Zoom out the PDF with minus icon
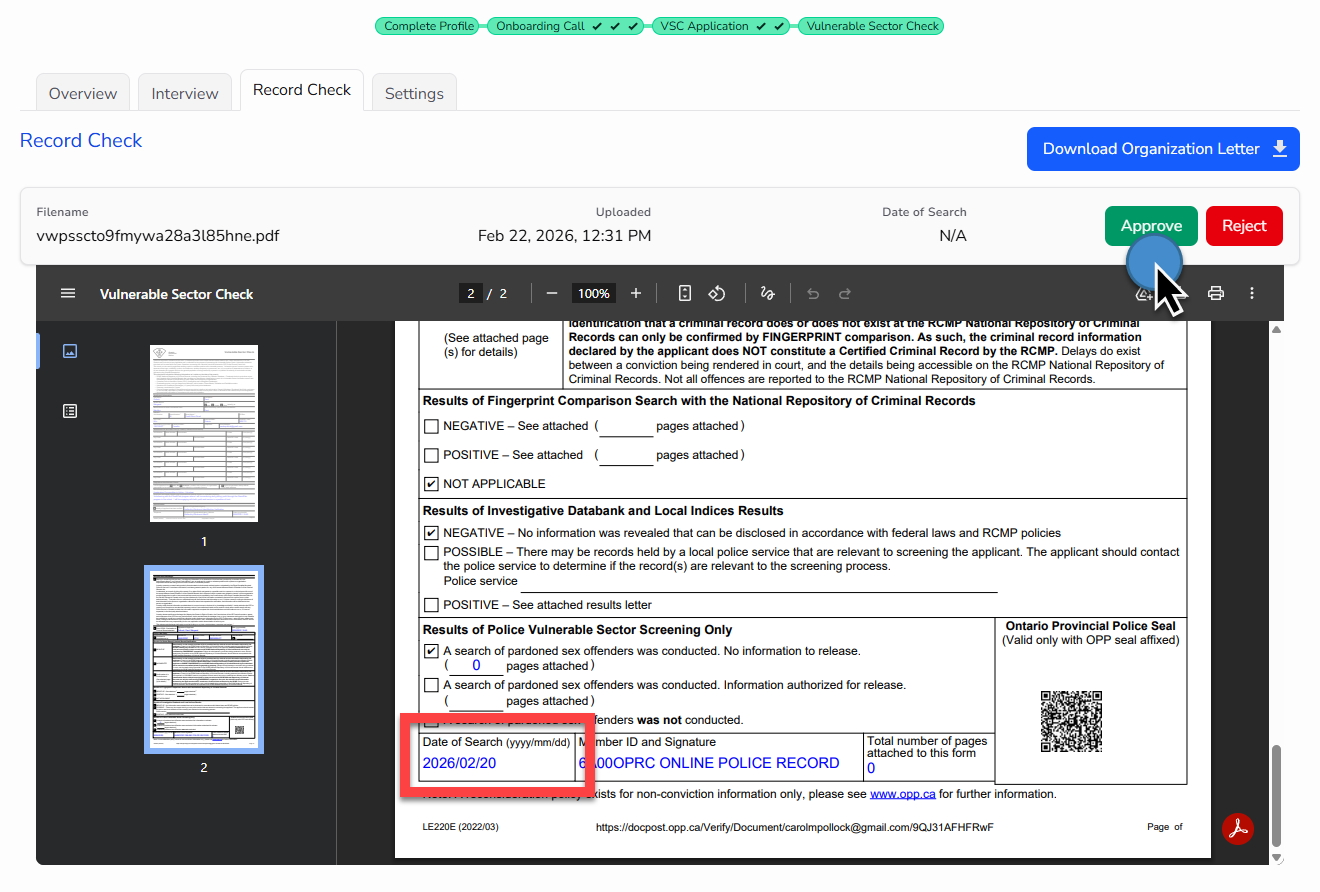Image resolution: width=1320 pixels, height=892 pixels. [x=552, y=293]
